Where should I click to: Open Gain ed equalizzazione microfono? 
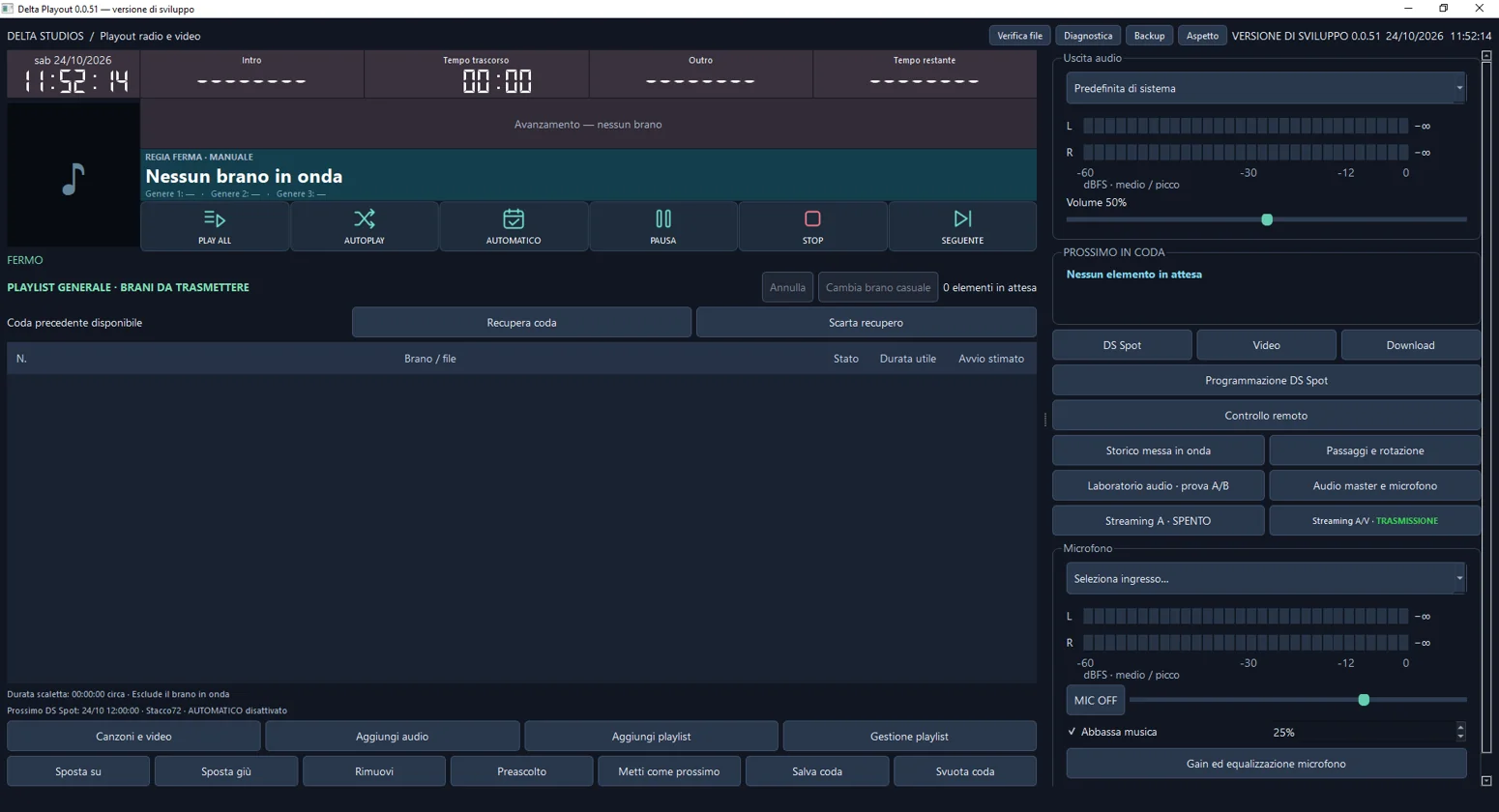[1266, 764]
